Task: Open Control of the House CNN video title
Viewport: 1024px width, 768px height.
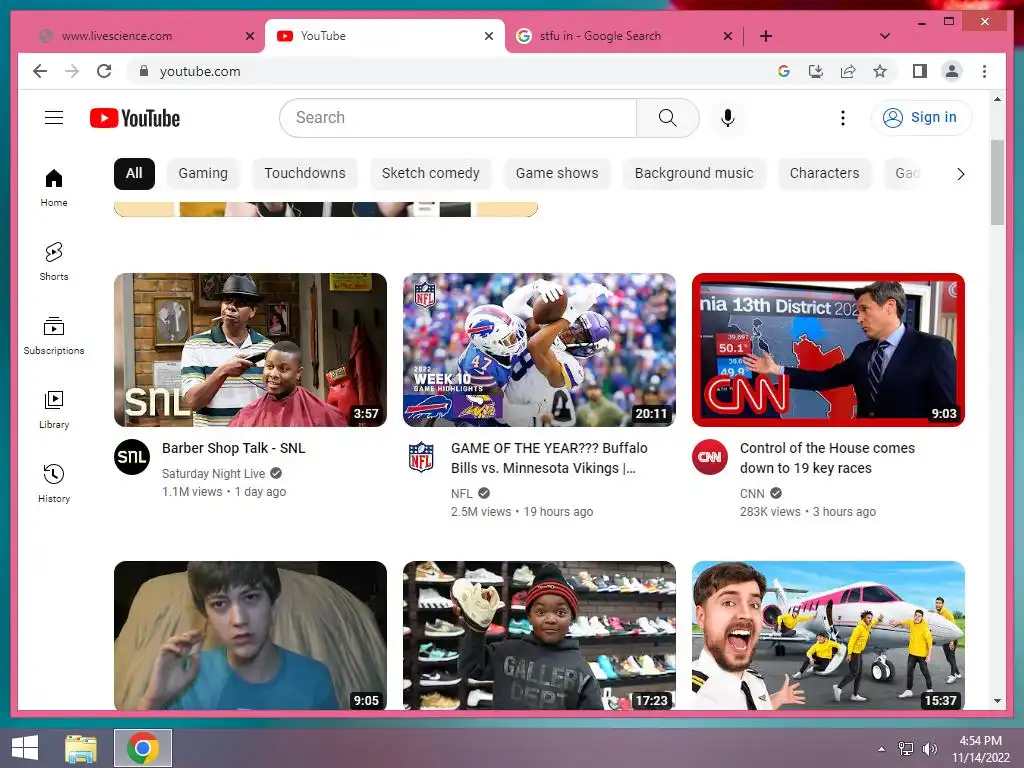Action: click(827, 458)
